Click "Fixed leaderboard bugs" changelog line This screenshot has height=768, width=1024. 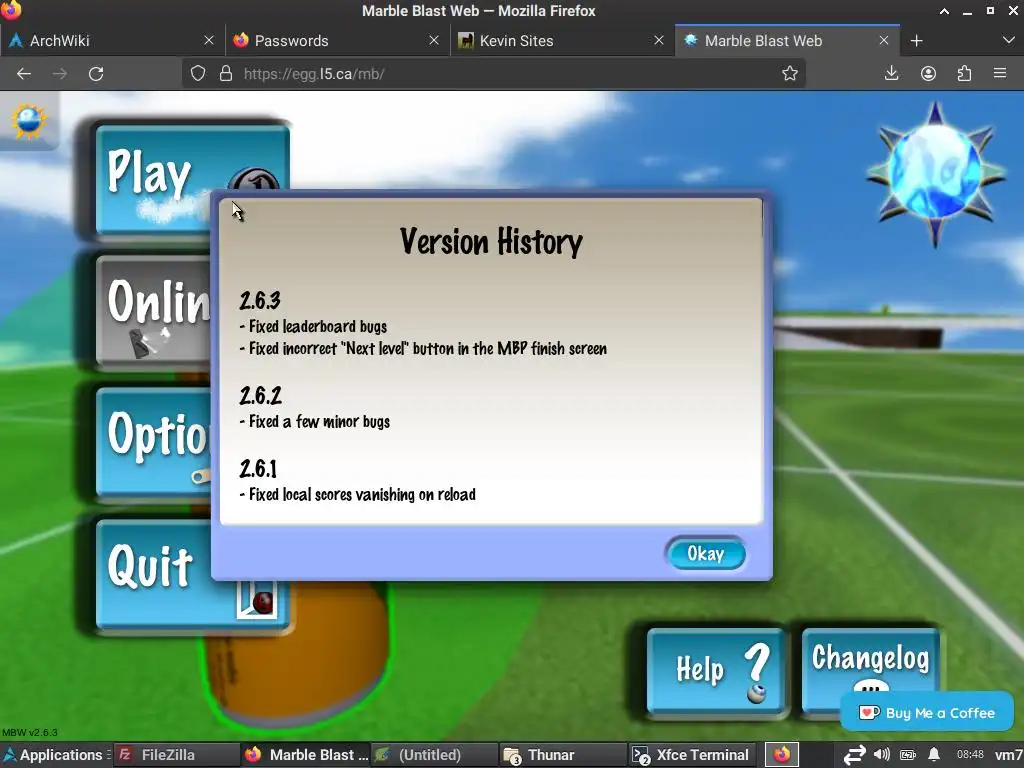click(x=313, y=327)
